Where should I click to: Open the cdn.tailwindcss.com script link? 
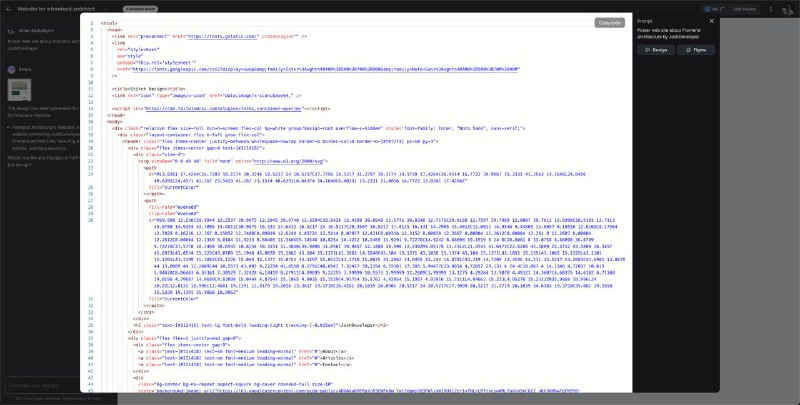coord(223,109)
